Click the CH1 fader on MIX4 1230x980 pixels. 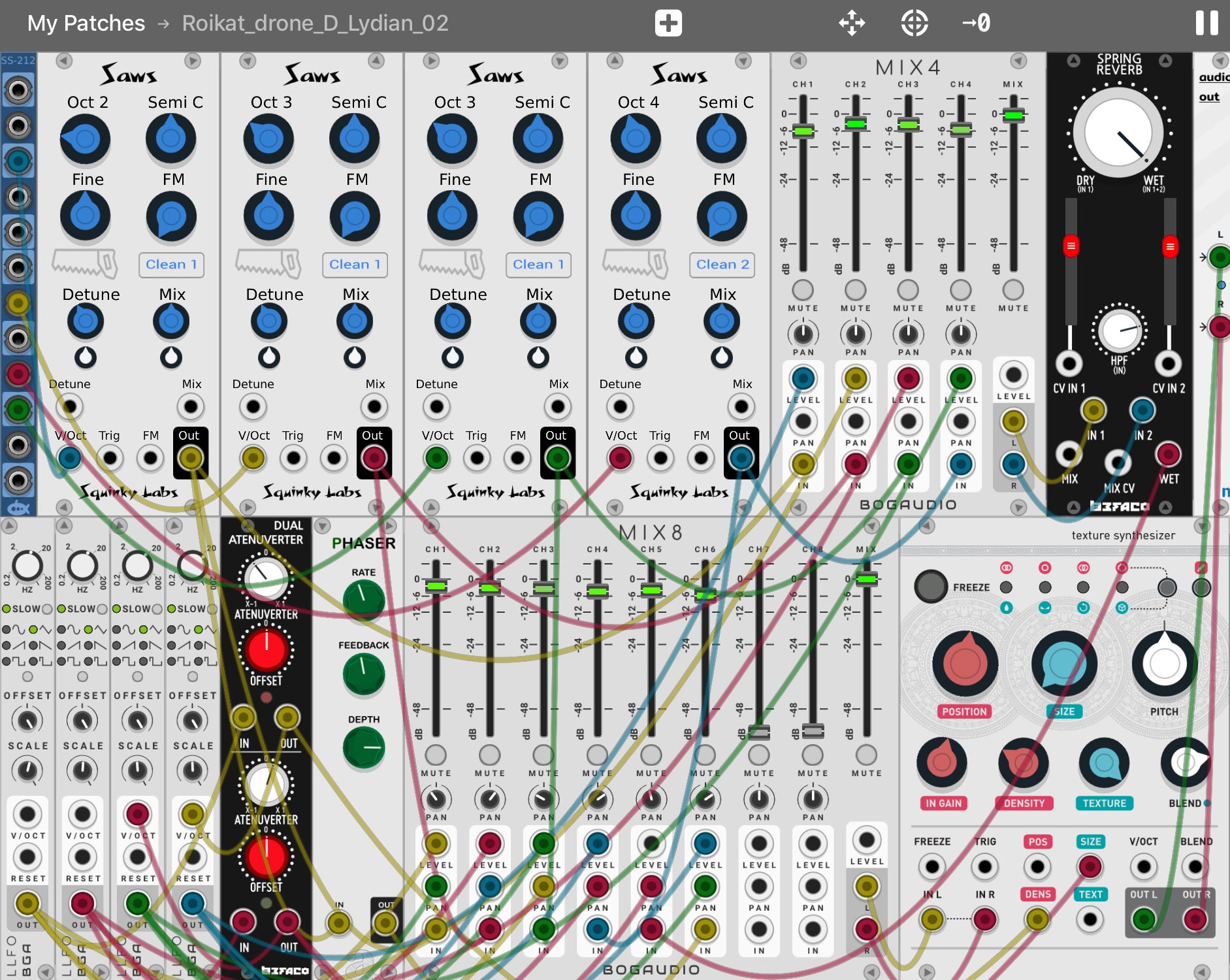803,131
